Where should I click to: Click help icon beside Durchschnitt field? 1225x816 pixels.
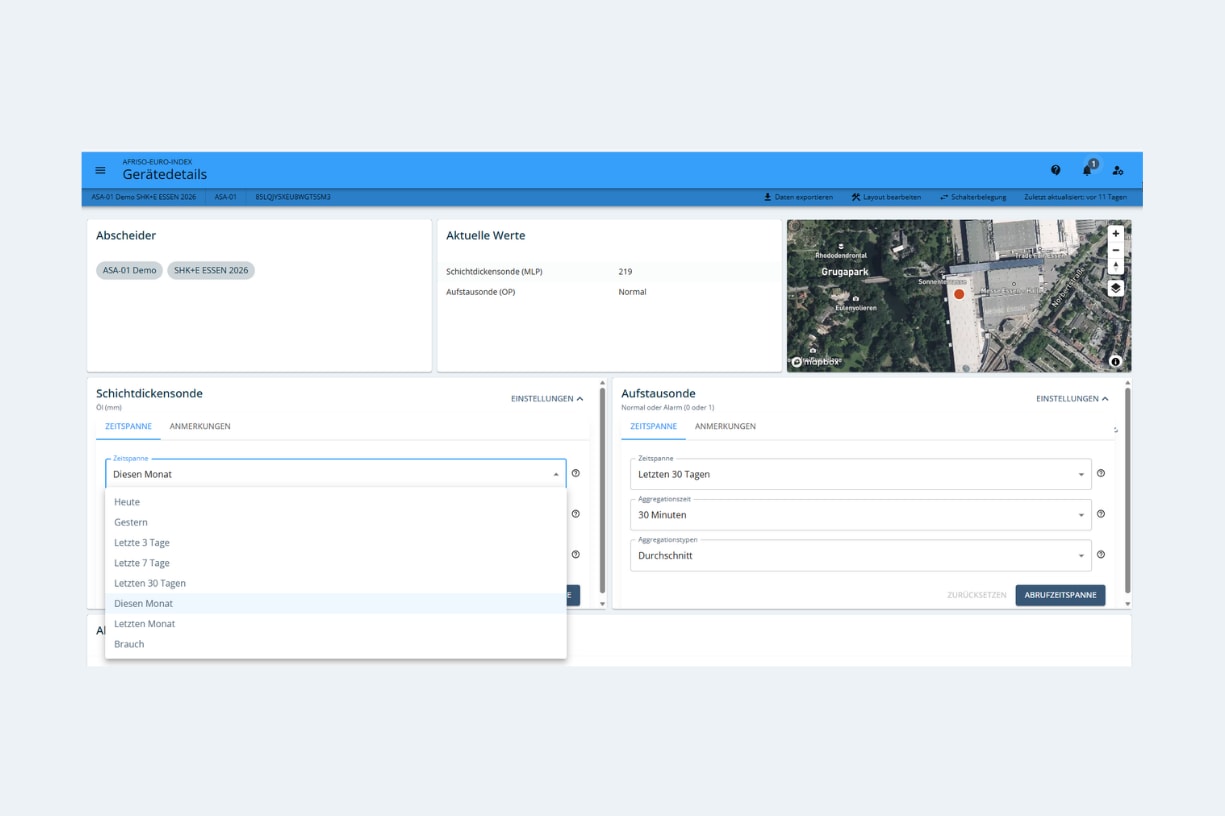coord(1101,554)
